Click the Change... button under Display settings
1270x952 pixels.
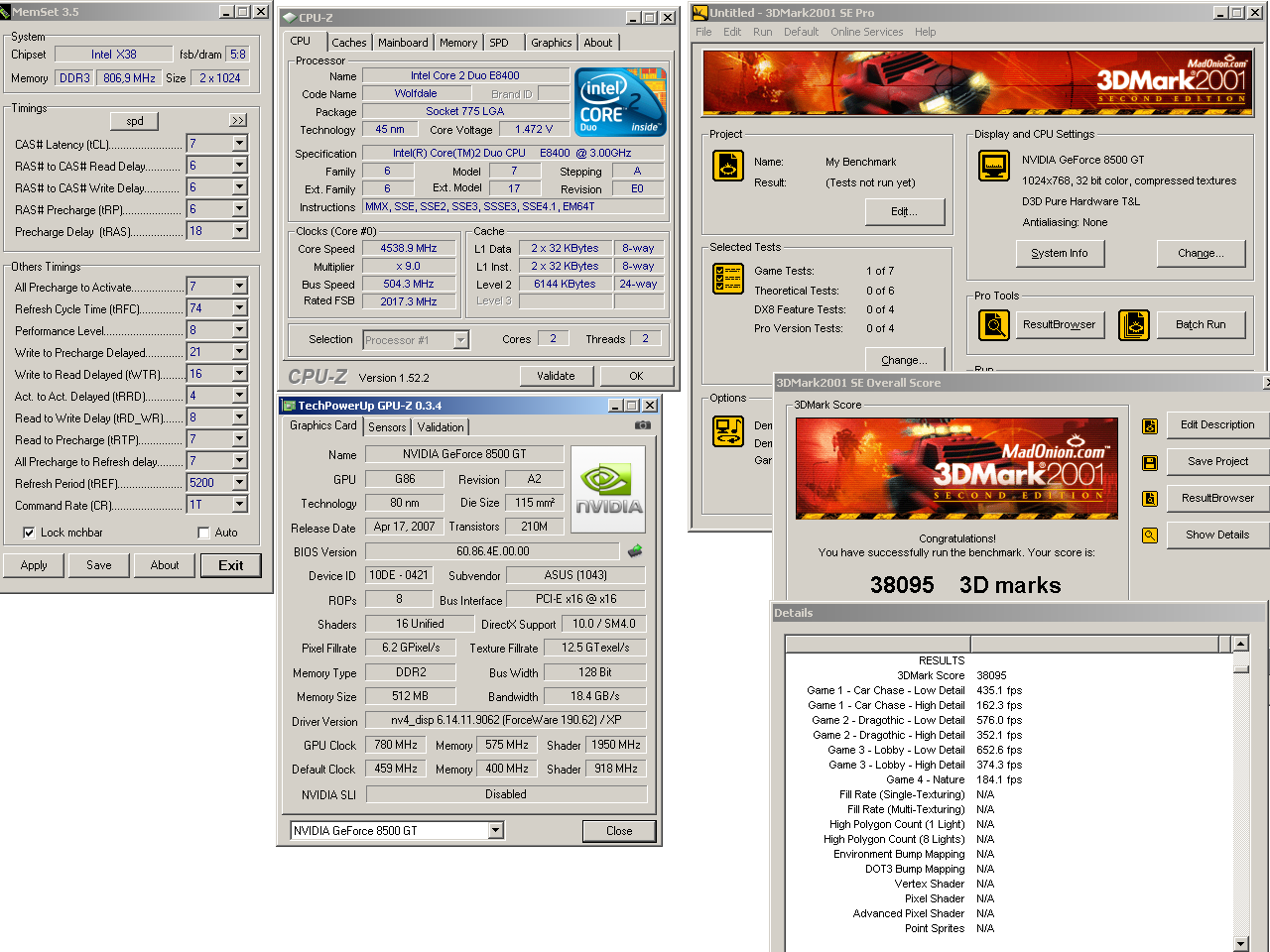pyautogui.click(x=1201, y=253)
